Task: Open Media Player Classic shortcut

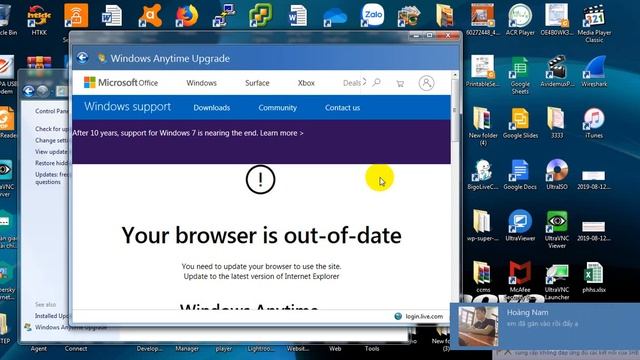Action: point(594,23)
